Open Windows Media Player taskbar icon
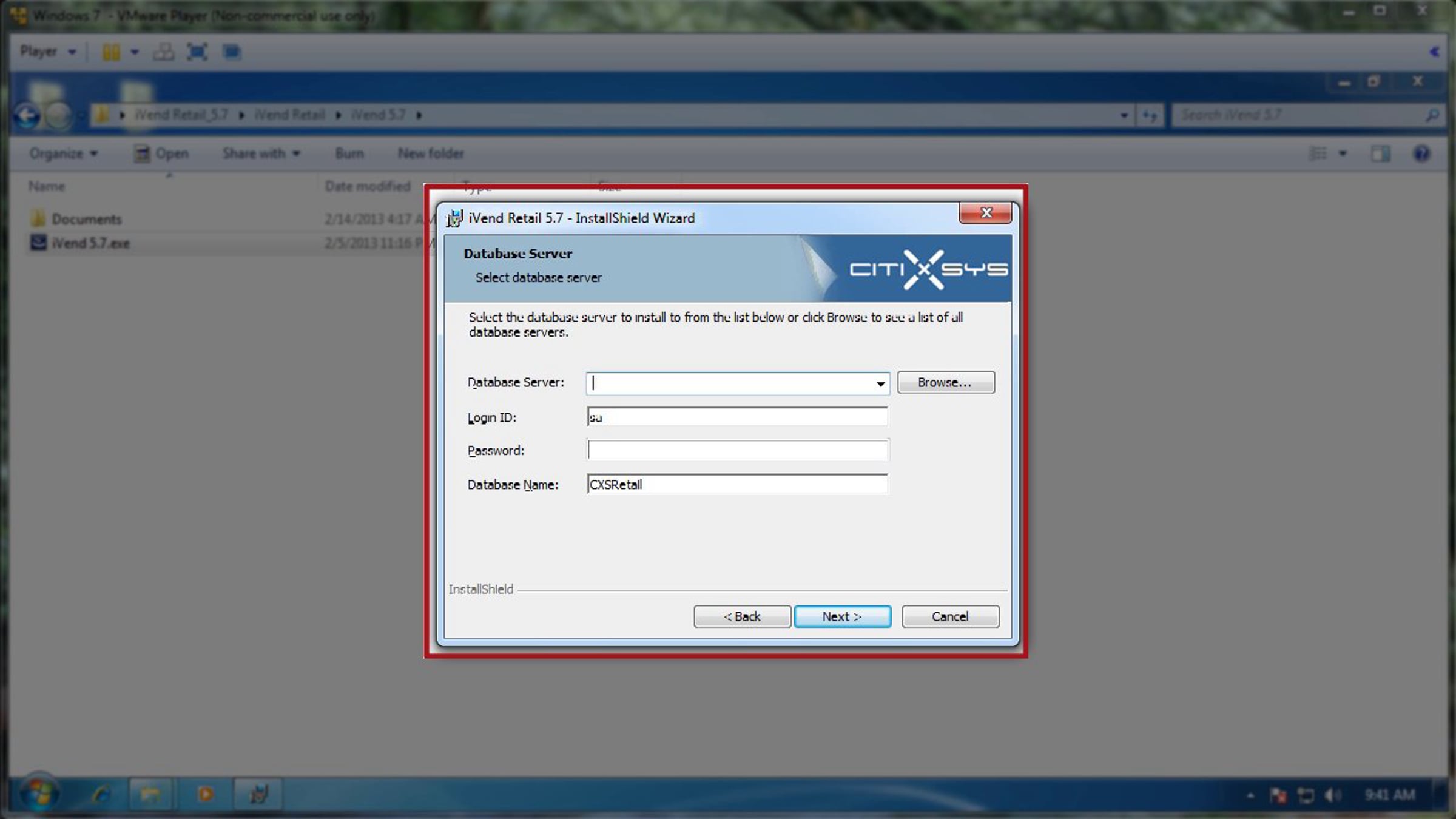This screenshot has height=819, width=1456. pos(205,794)
